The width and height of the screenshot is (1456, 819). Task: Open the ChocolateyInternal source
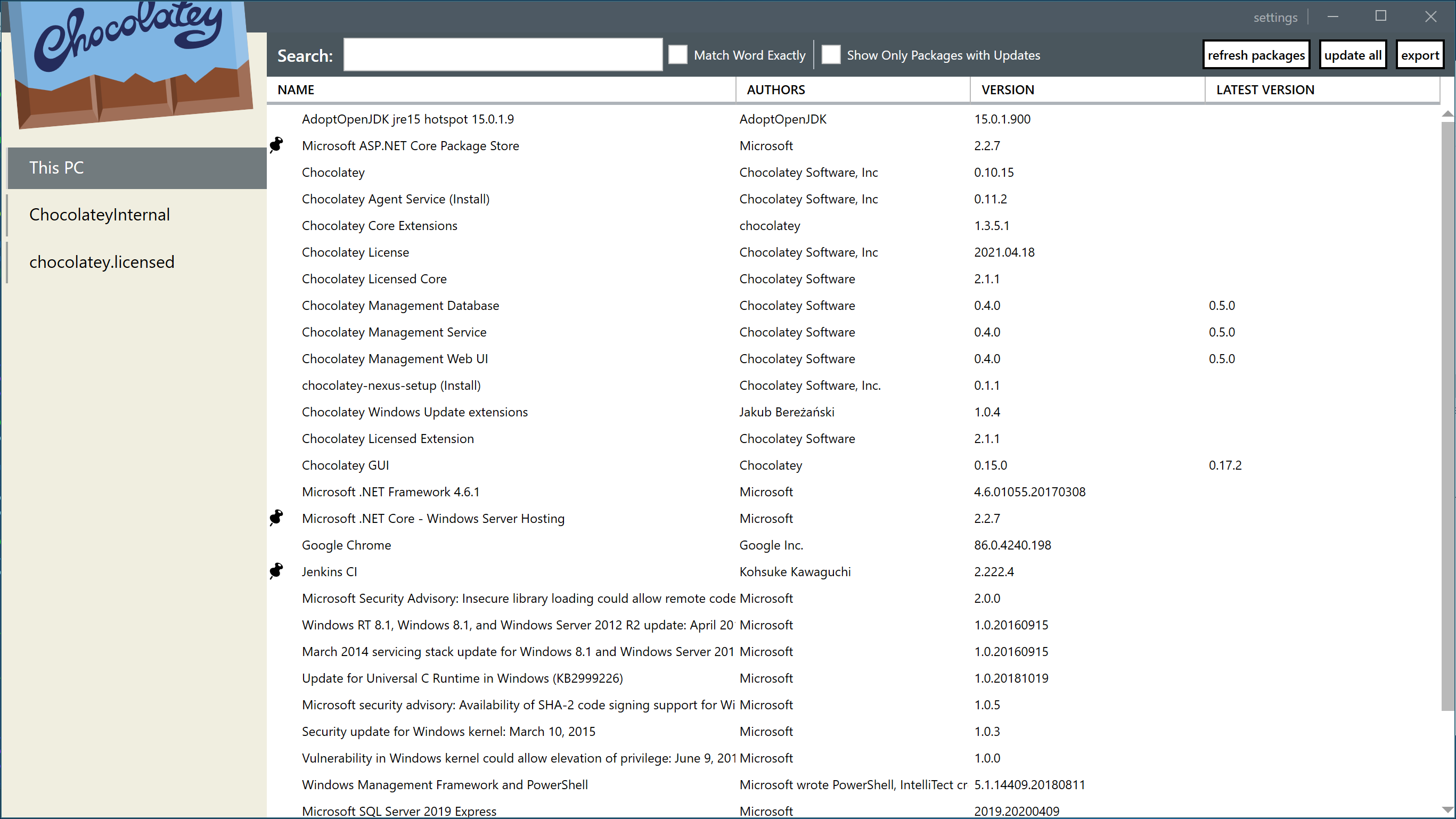pos(137,215)
